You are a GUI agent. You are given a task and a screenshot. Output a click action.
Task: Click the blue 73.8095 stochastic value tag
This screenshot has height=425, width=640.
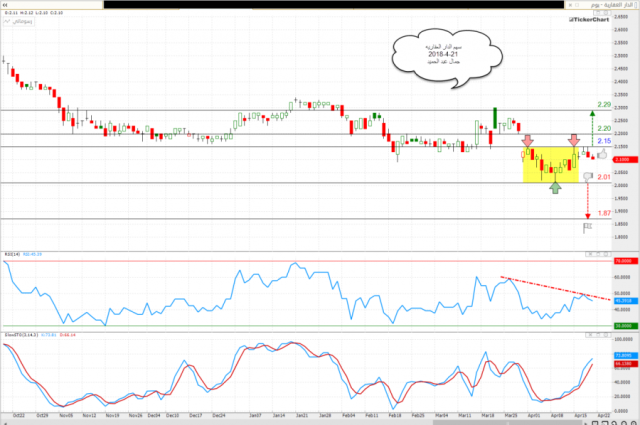[626, 356]
